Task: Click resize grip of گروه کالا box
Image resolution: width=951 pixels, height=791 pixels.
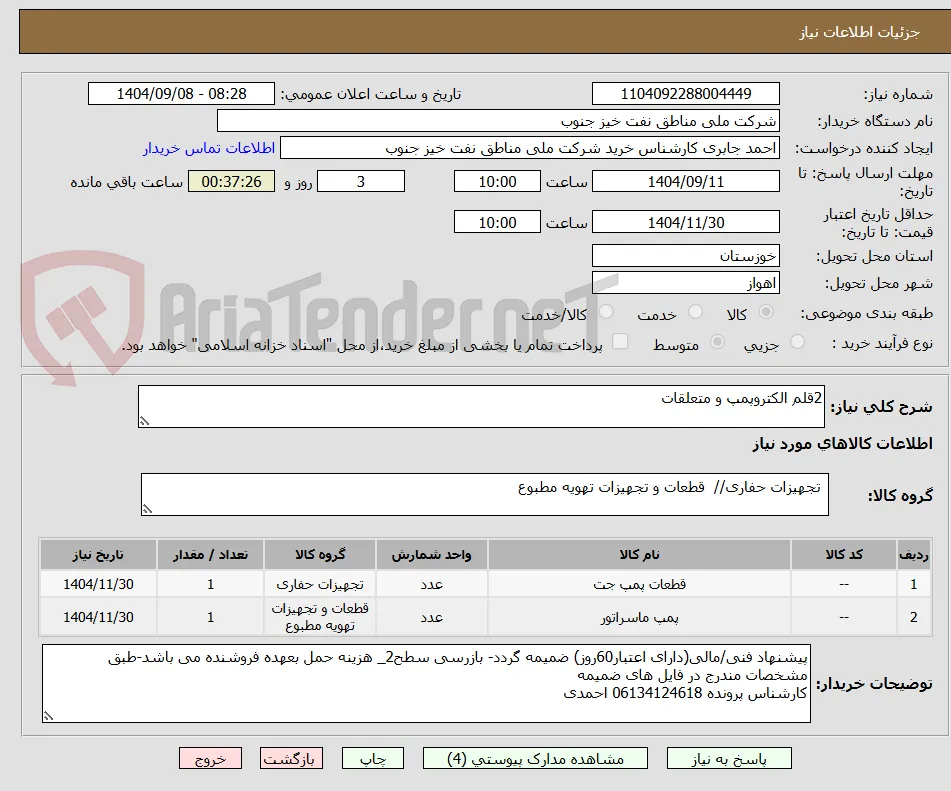Action: [x=147, y=509]
